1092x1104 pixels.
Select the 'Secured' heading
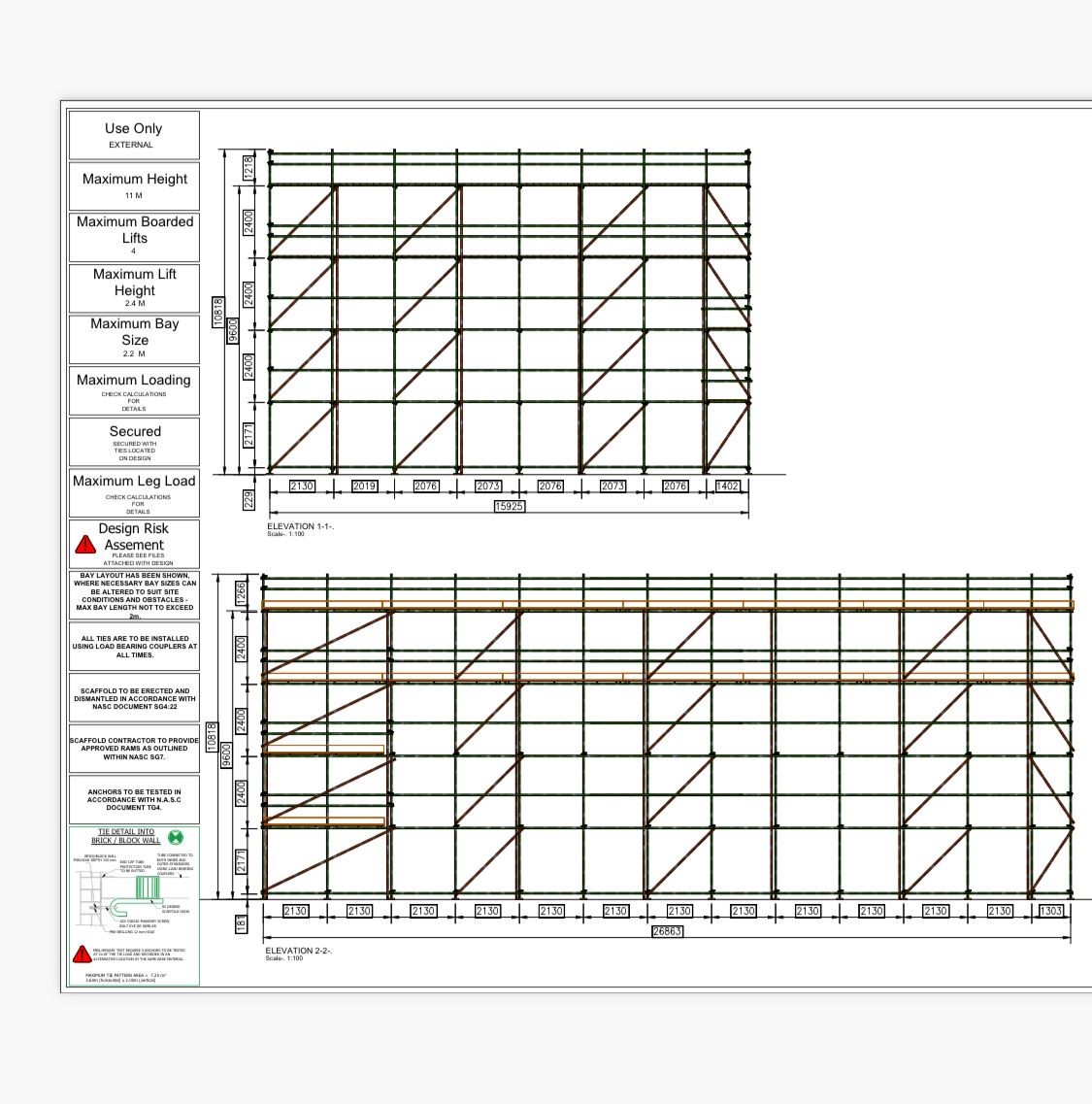[x=135, y=431]
